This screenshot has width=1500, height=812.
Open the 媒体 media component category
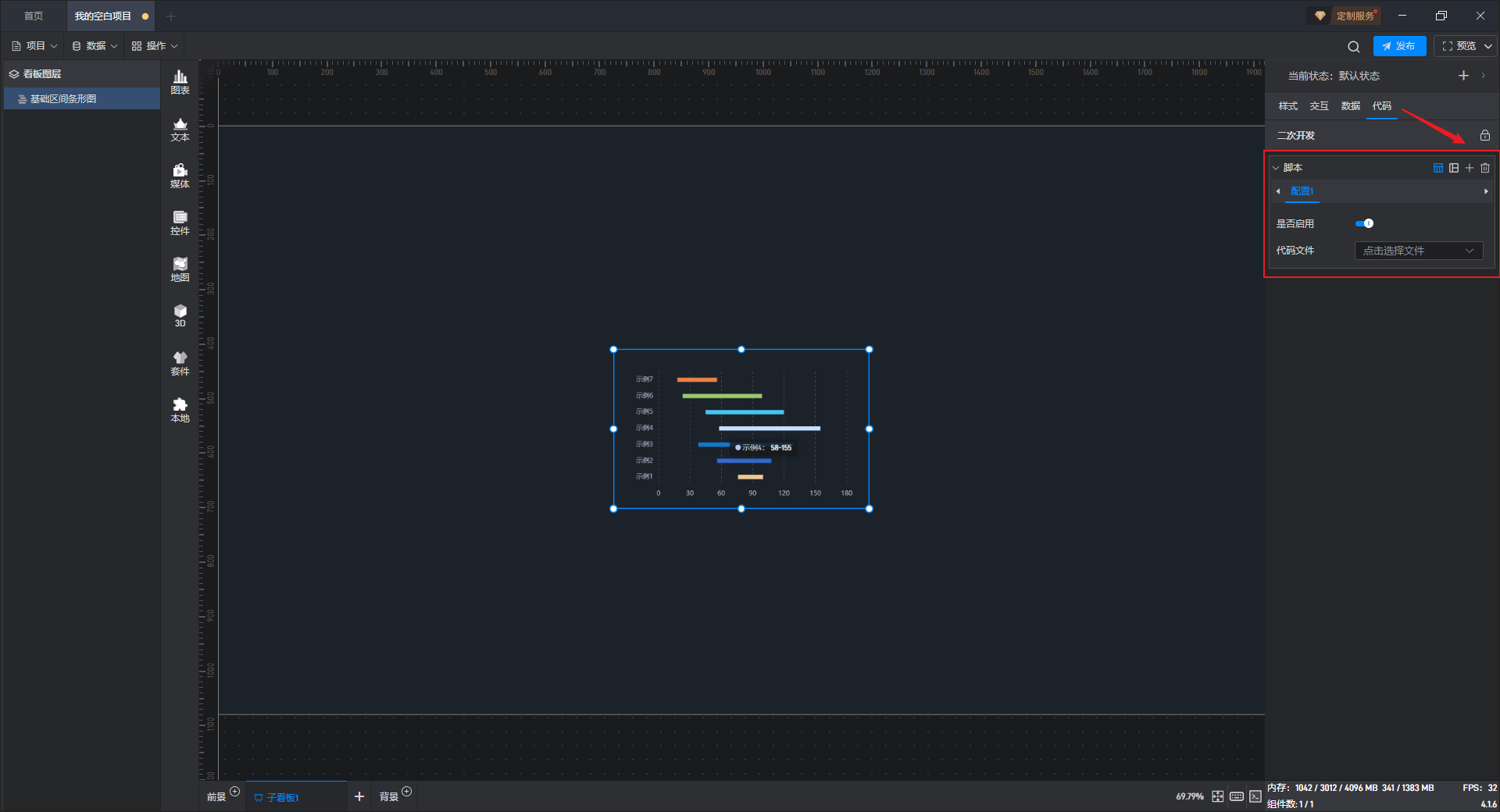[180, 176]
